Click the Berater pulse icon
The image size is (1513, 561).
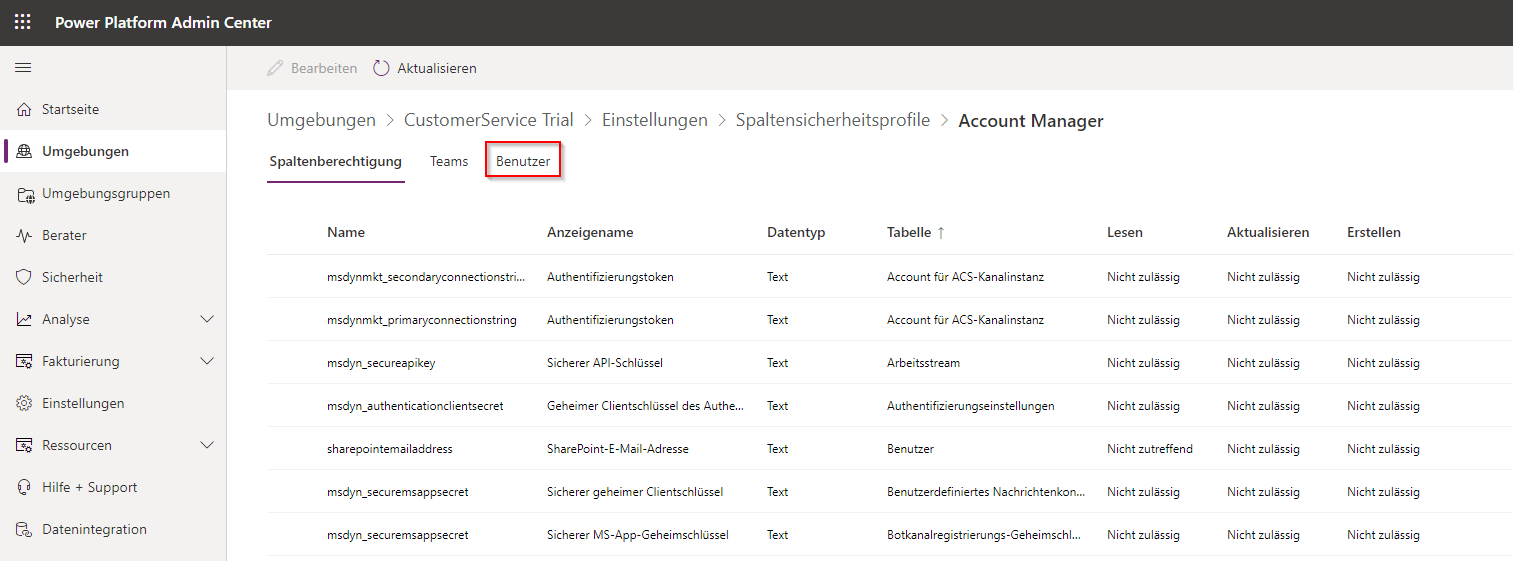coord(24,236)
